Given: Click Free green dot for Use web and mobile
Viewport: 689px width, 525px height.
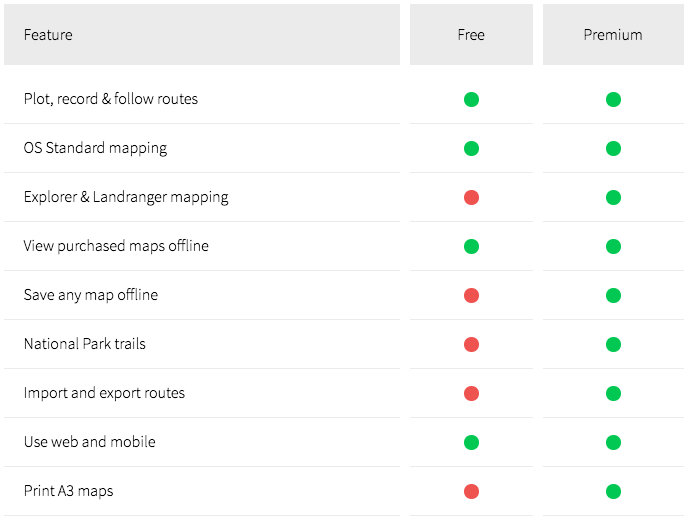Looking at the screenshot, I should [x=471, y=442].
